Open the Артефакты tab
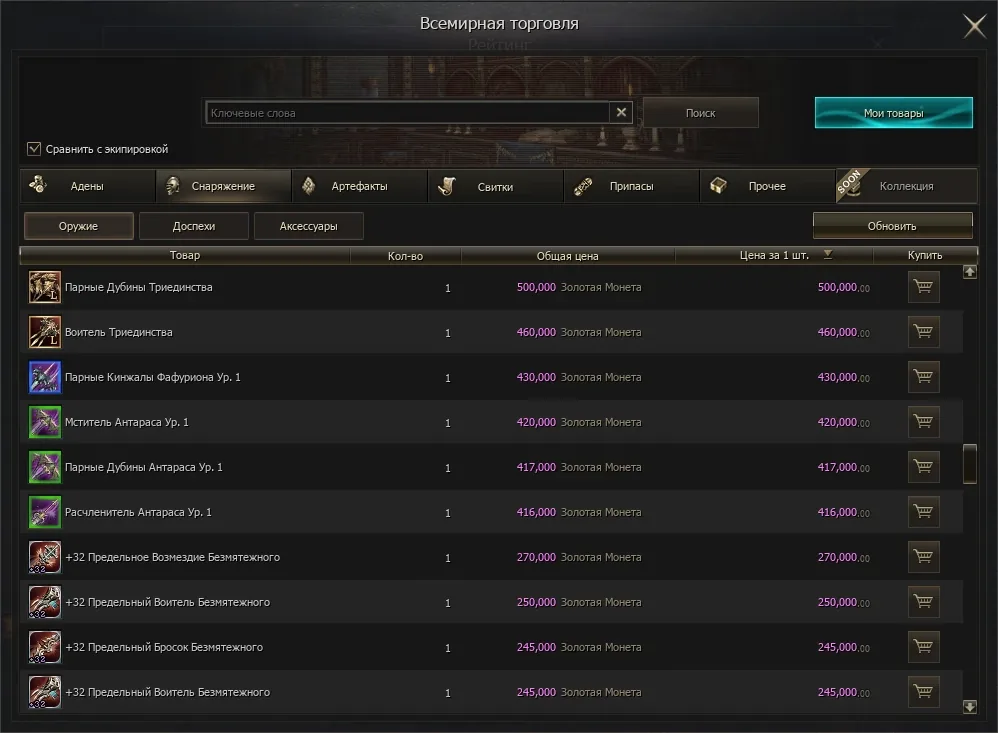The height and width of the screenshot is (733, 998). click(x=360, y=186)
